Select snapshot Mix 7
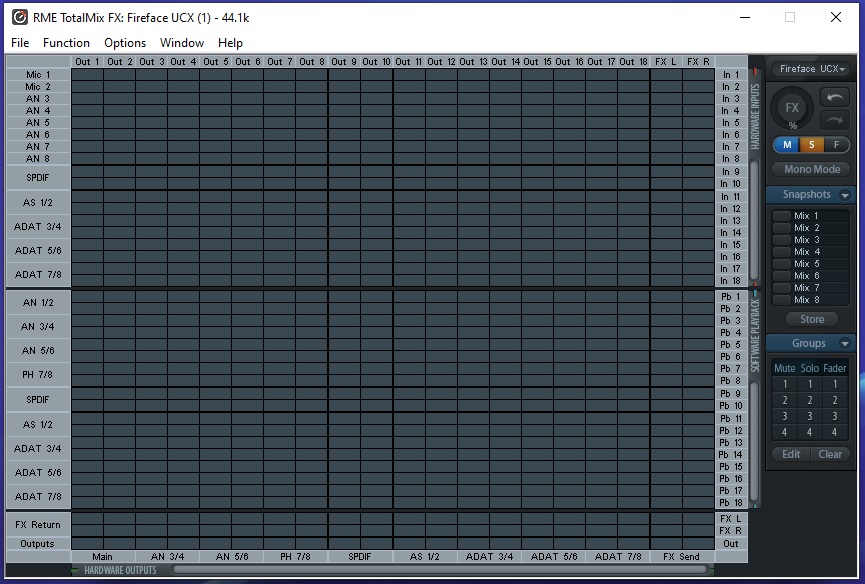This screenshot has height=584, width=865. point(810,288)
